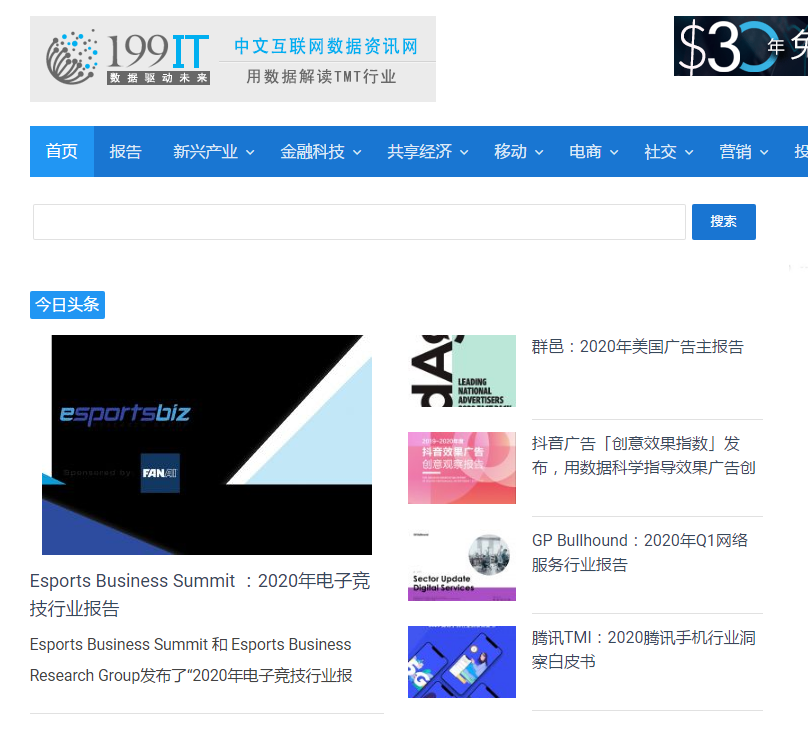This screenshot has height=742, width=808.
Task: Click the 199IT site logo
Action: [233, 59]
